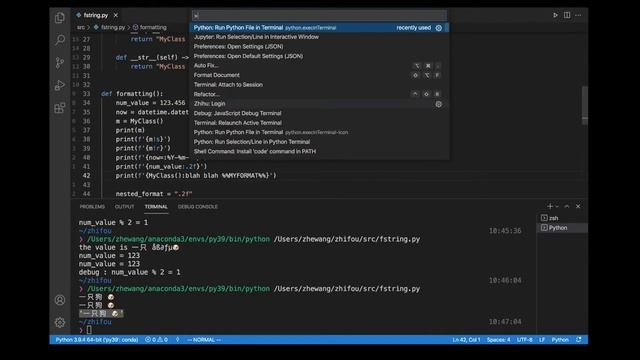The image size is (640, 360).
Task: Change file encoding UTF-8 in status bar
Action: point(524,340)
